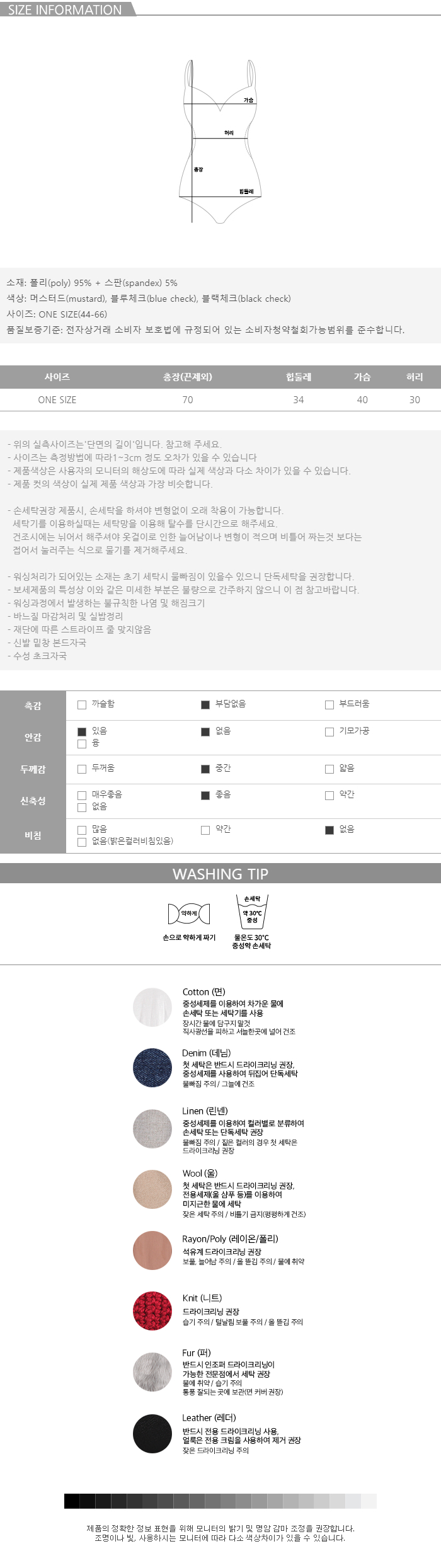Click the hand wash 30°C tub icon
This screenshot has height=1568, width=441.
[x=251, y=911]
